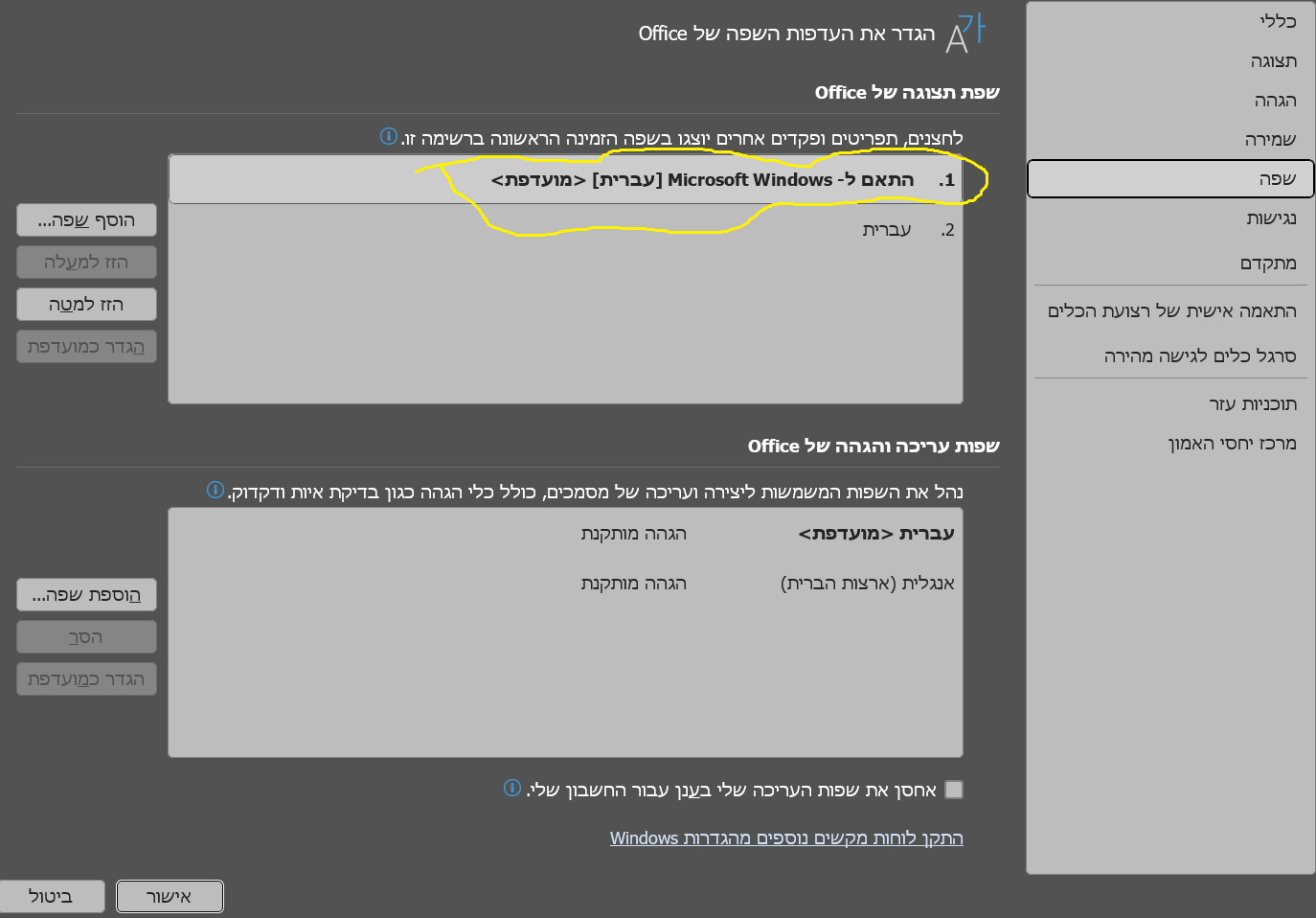Click the הוסף שפה button to add display language

tap(86, 219)
